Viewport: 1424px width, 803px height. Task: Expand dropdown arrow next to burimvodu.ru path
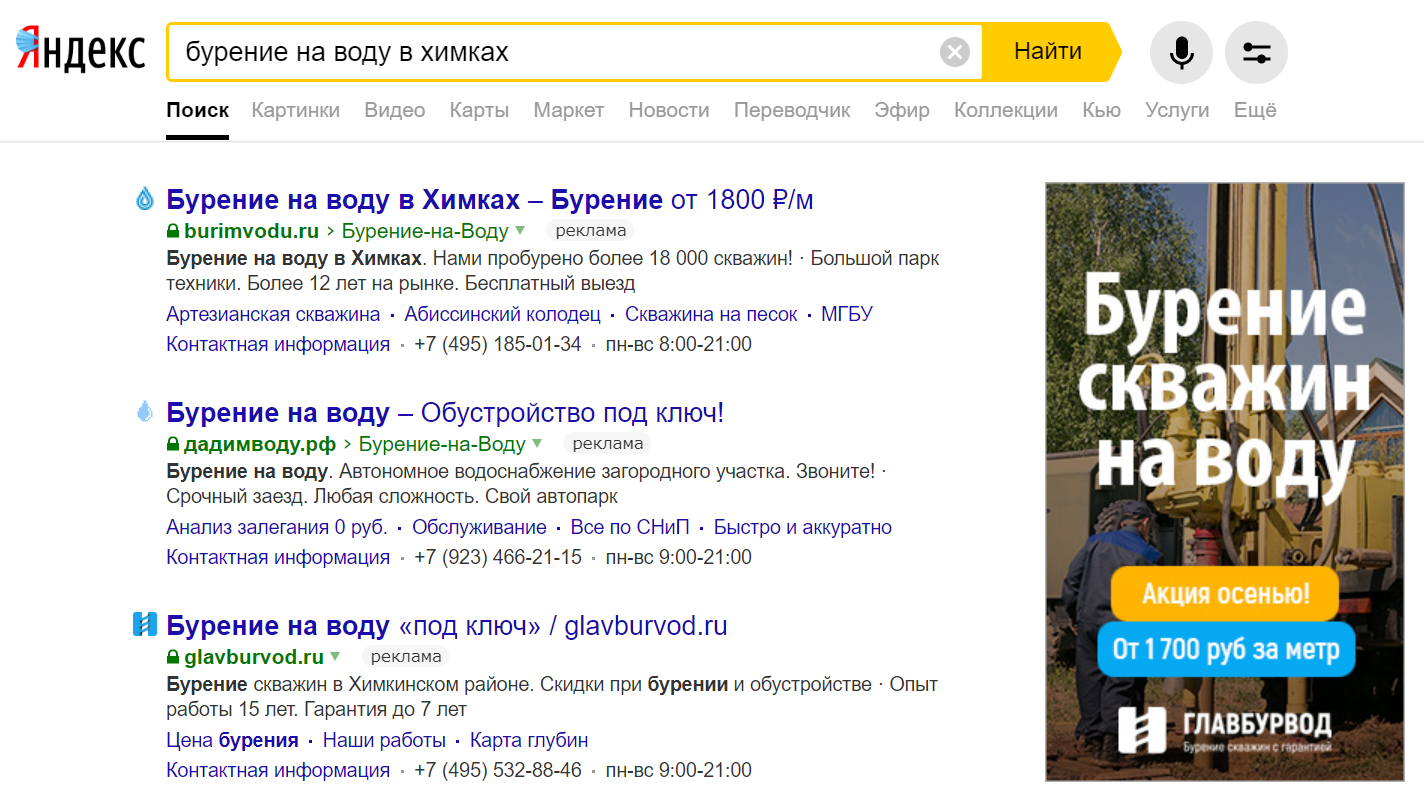pyautogui.click(x=520, y=231)
